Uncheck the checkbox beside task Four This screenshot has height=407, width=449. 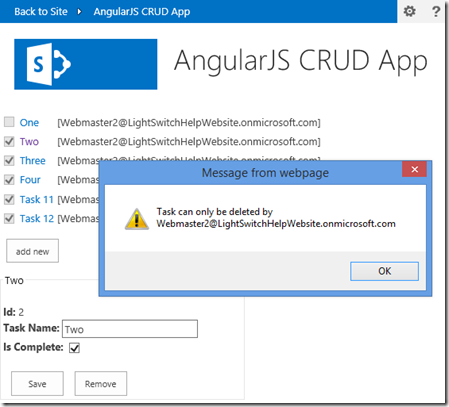pyautogui.click(x=9, y=180)
